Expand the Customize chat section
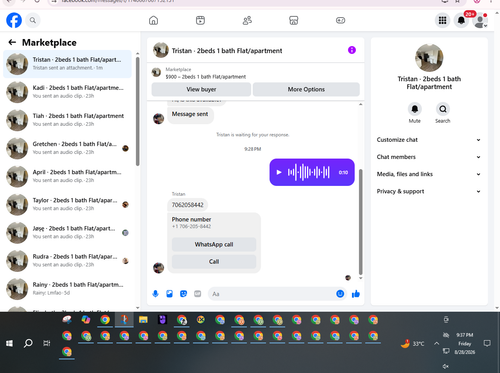Image resolution: width=500 pixels, height=373 pixels. click(x=429, y=140)
